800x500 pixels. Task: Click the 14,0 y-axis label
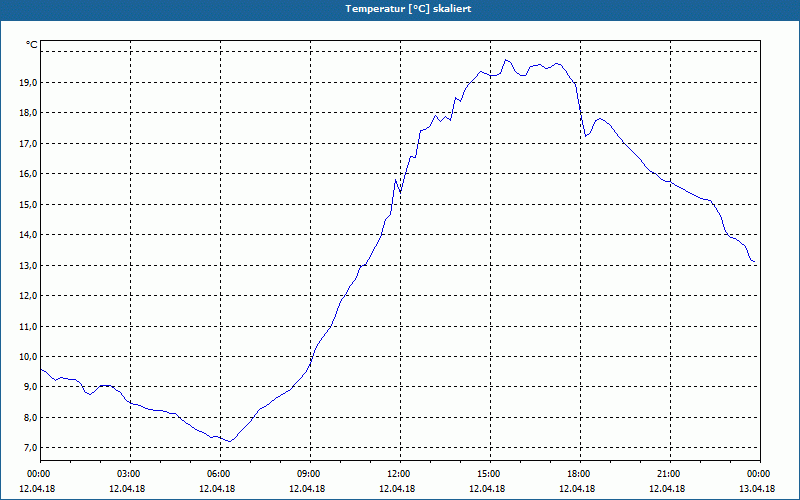click(x=28, y=235)
